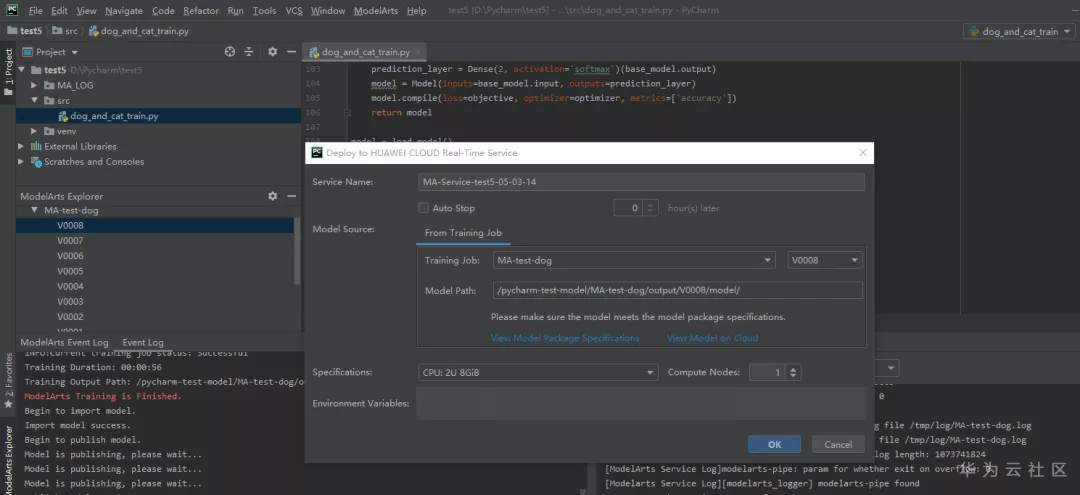
Task: Click the Model Path input field
Action: (678, 290)
